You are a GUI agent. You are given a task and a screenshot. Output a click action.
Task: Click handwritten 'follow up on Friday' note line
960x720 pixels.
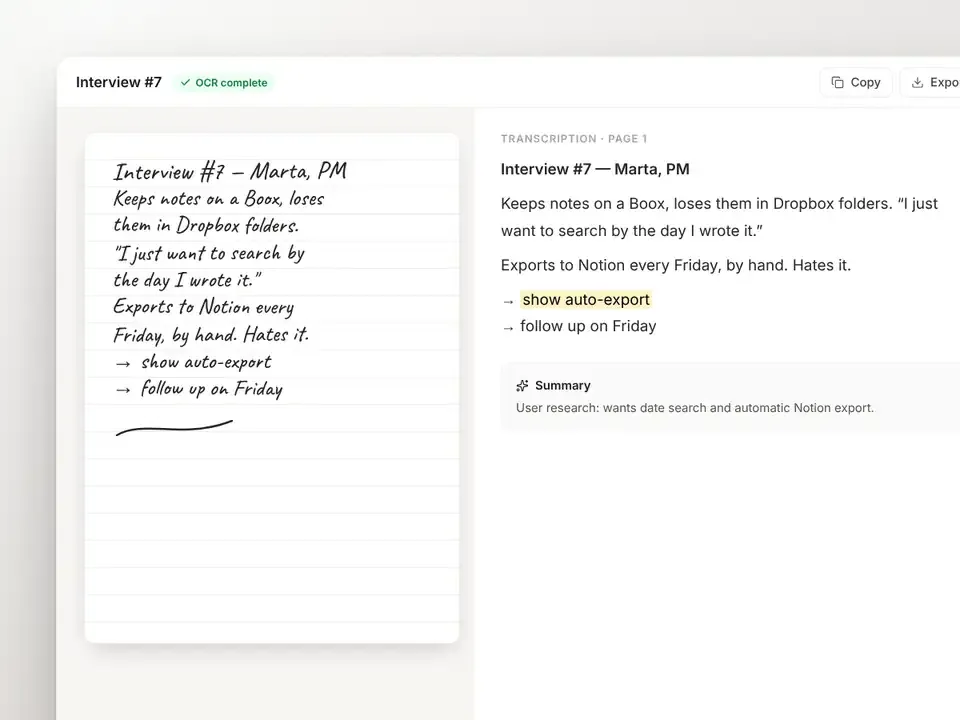point(200,389)
